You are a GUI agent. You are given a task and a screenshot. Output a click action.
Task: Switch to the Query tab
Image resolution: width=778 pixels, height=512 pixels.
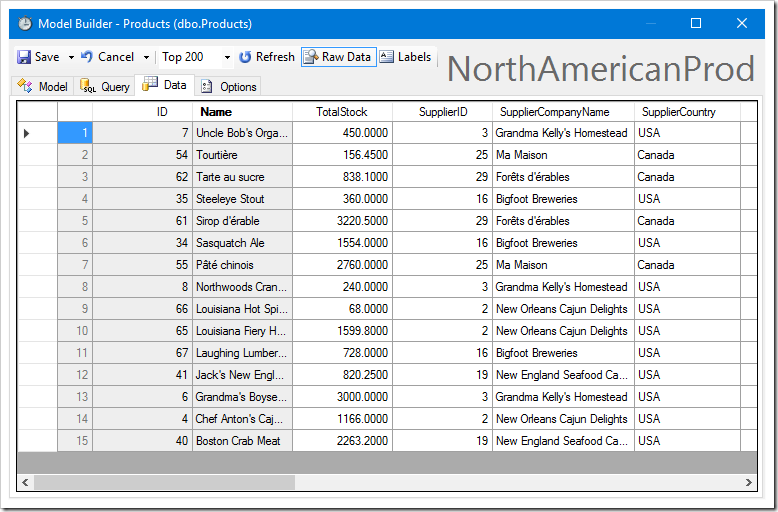[x=105, y=86]
